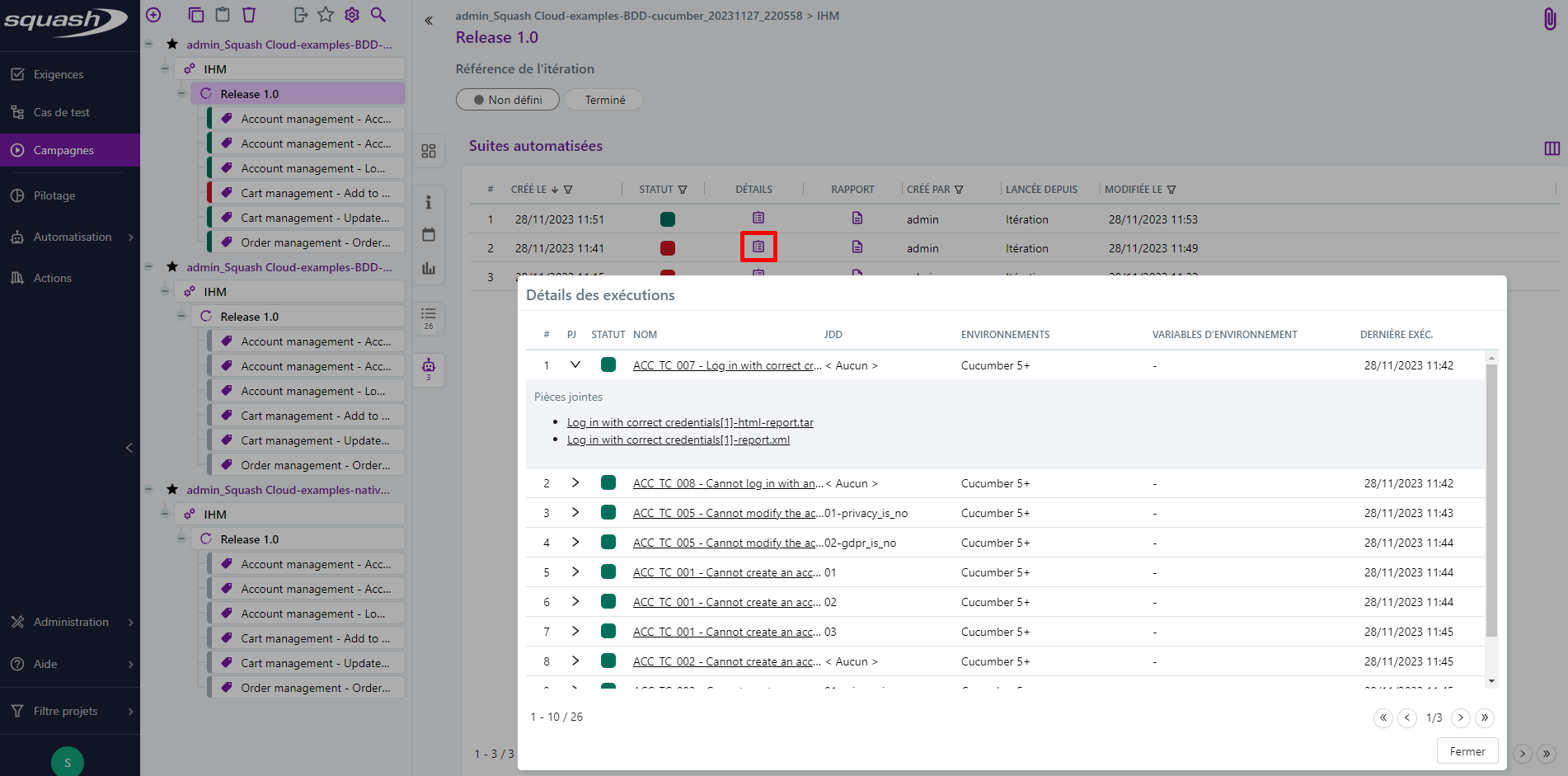Open report icon for suite 28/11/2023 11:51
1568x776 pixels.
(x=857, y=218)
